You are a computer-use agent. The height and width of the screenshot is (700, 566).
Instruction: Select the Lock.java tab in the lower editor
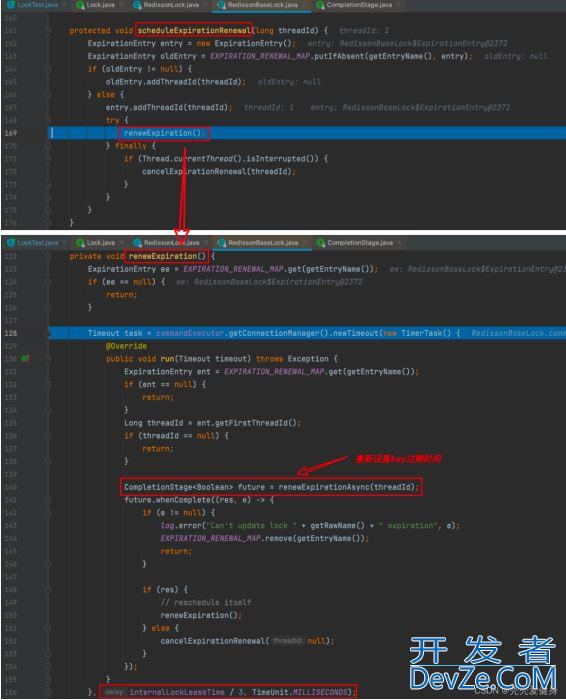(100, 242)
